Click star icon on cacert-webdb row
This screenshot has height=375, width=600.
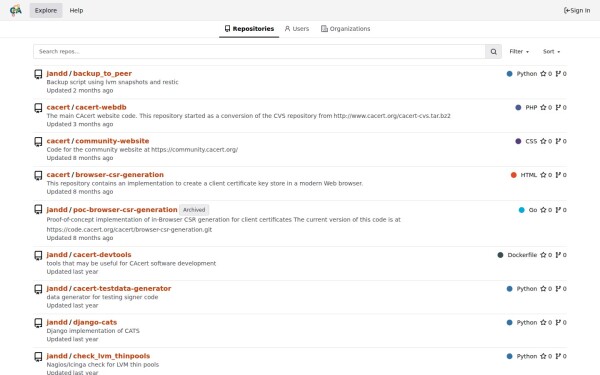point(543,108)
